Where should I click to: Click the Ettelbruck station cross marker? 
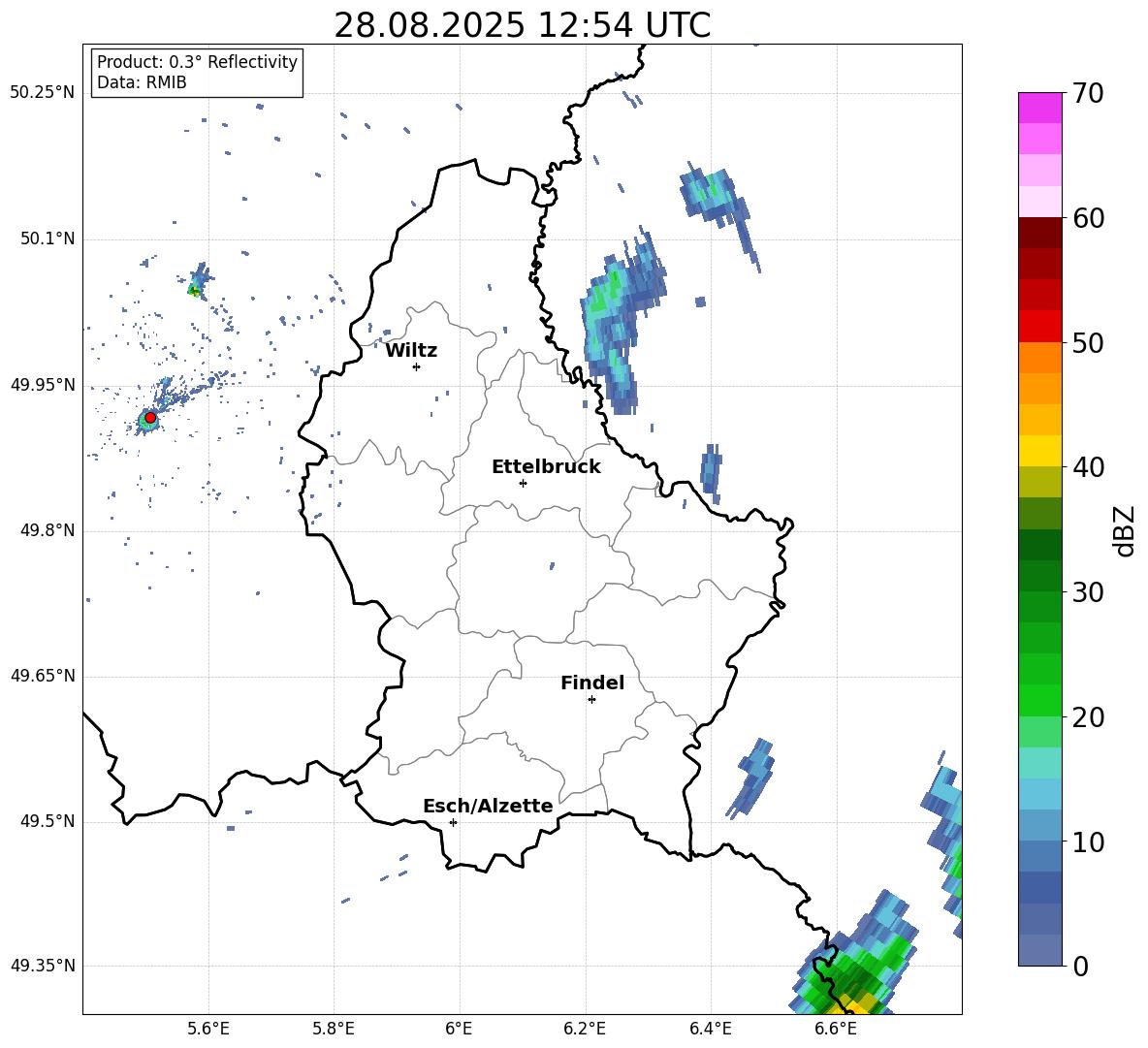tap(523, 483)
